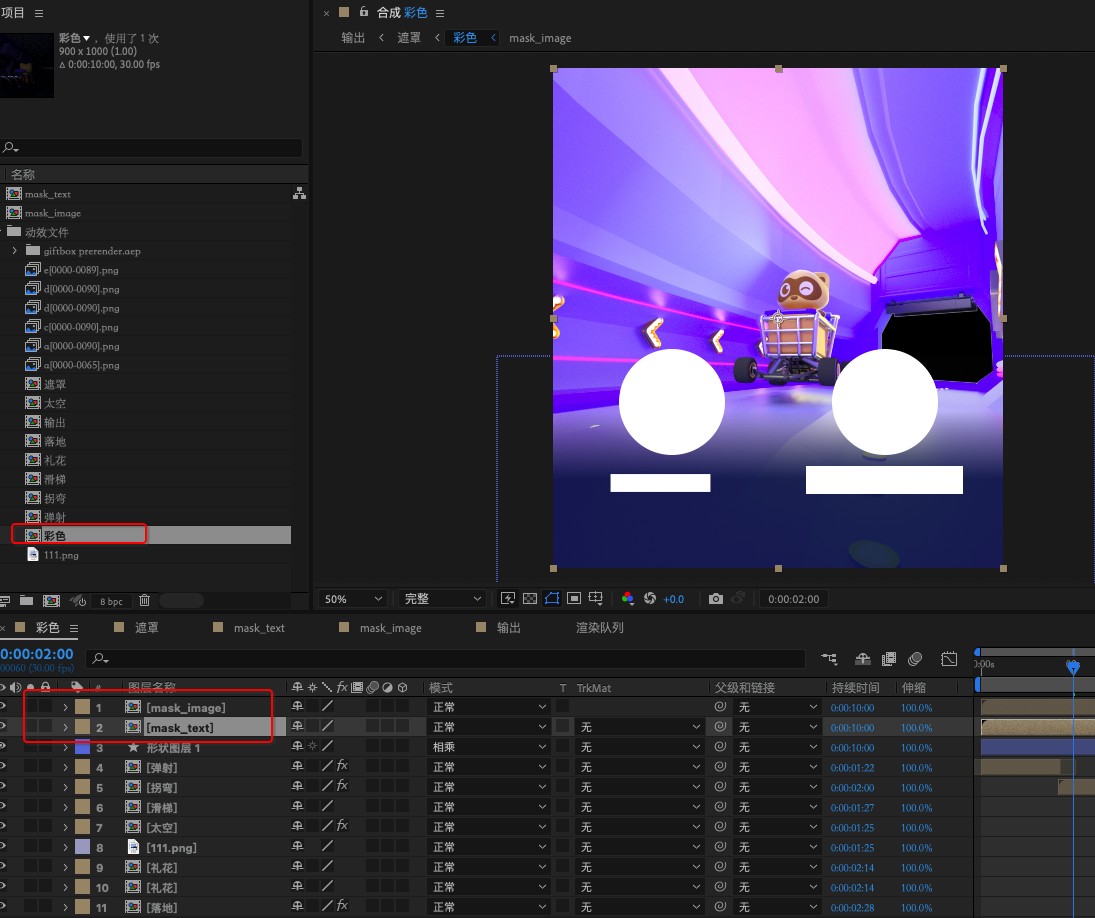Enable motion blur switch in timeline header
This screenshot has width=1095, height=918.
click(914, 659)
